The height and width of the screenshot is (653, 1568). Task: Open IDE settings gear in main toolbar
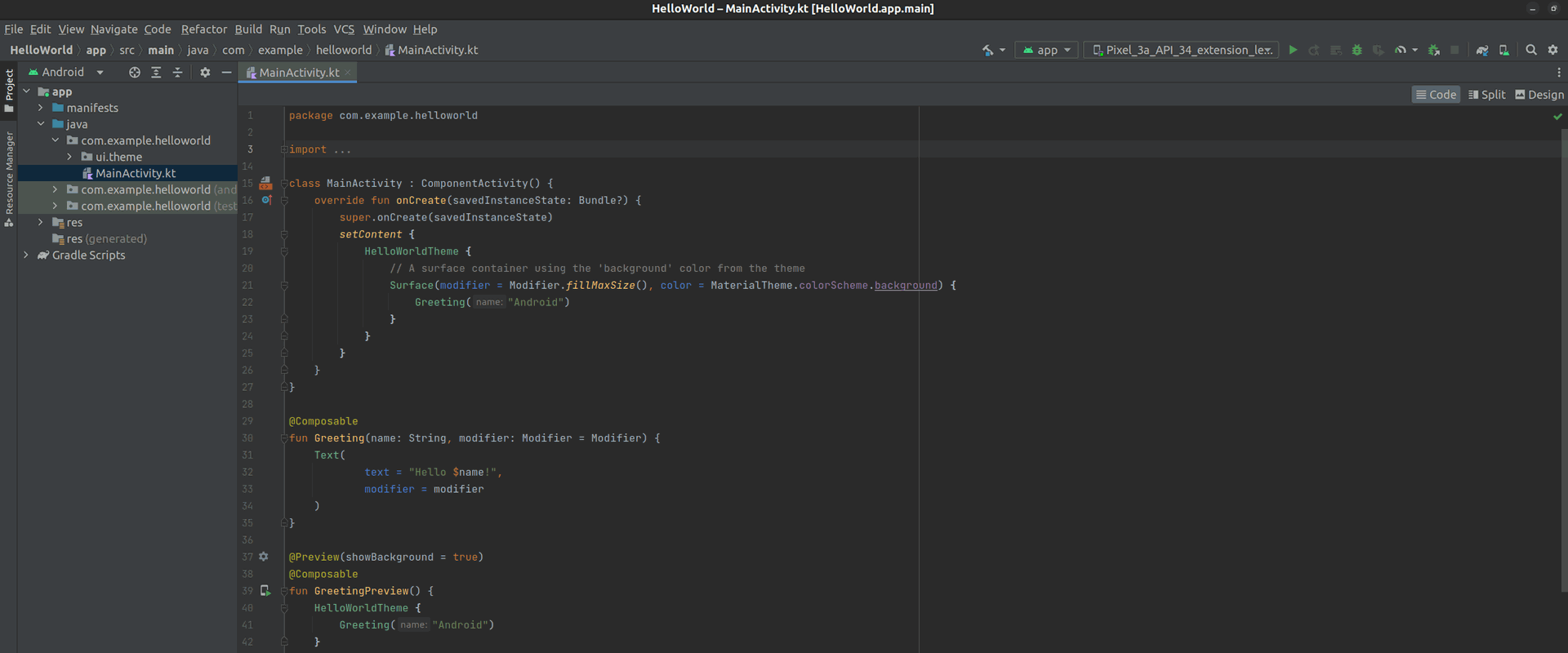pos(1552,50)
